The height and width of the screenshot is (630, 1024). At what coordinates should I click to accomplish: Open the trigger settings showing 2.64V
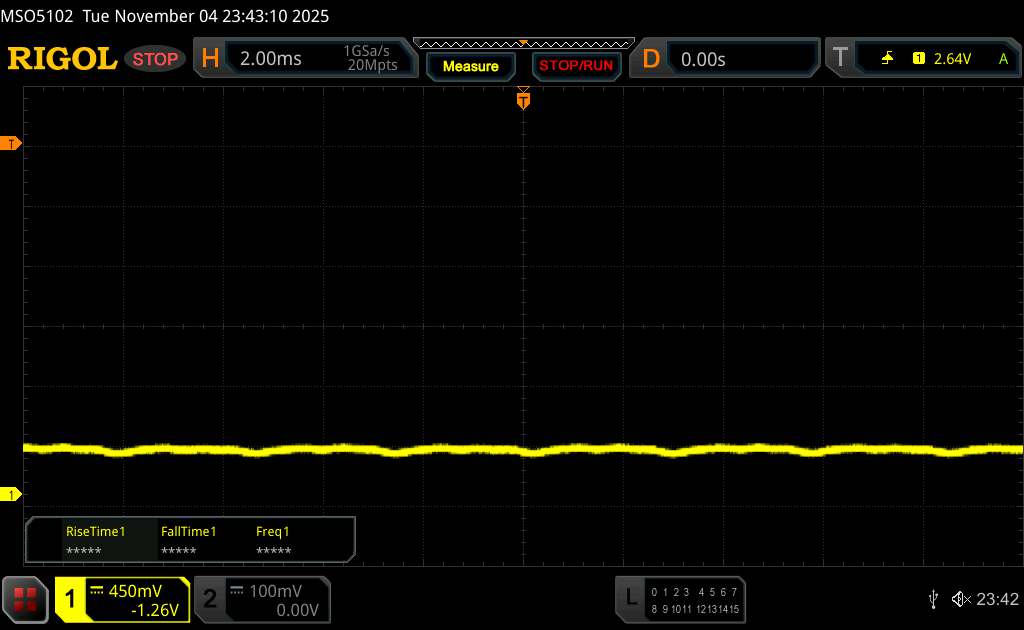pyautogui.click(x=950, y=59)
